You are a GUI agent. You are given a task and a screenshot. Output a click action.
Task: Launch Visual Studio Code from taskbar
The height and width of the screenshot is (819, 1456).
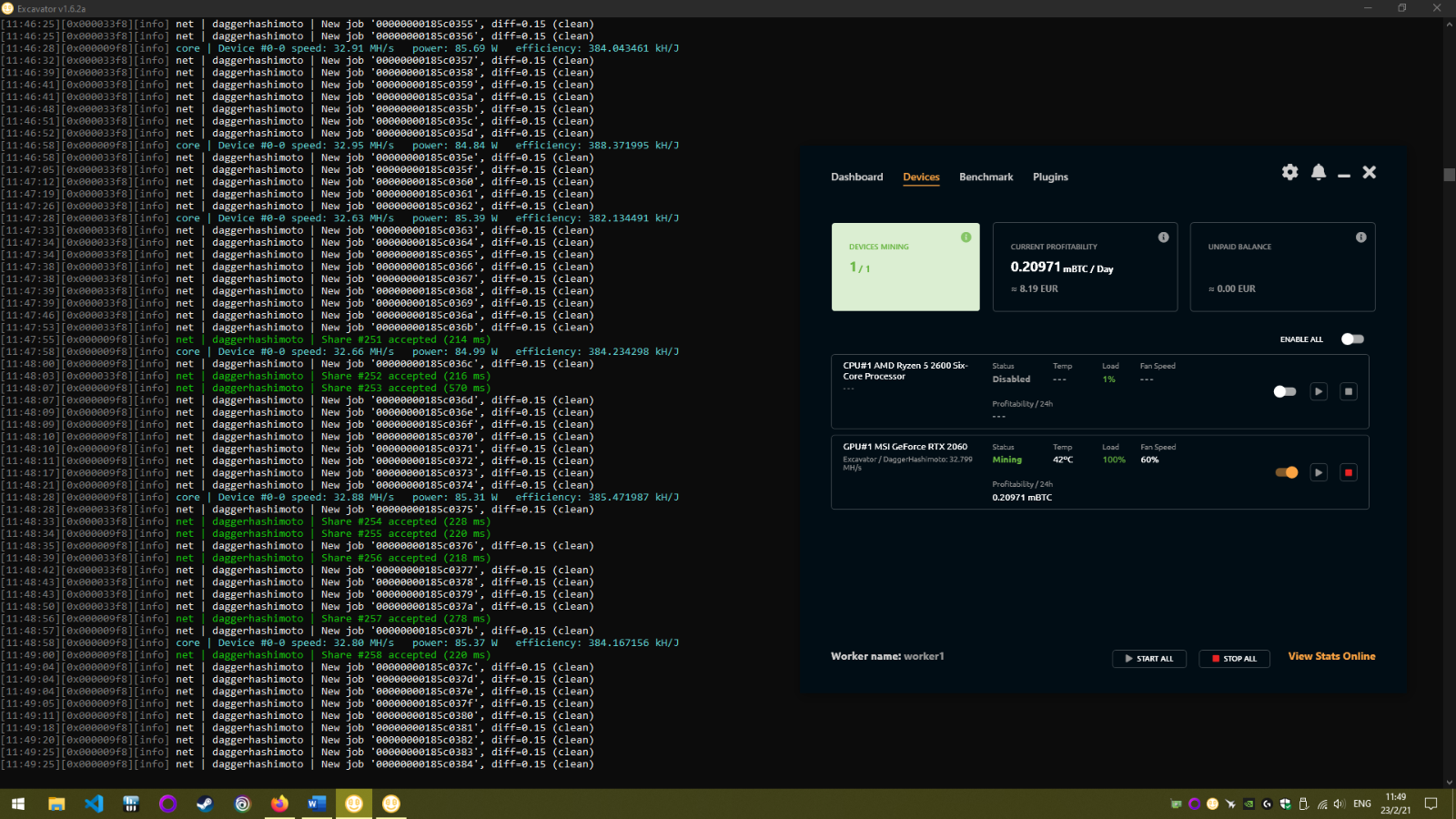(x=94, y=804)
